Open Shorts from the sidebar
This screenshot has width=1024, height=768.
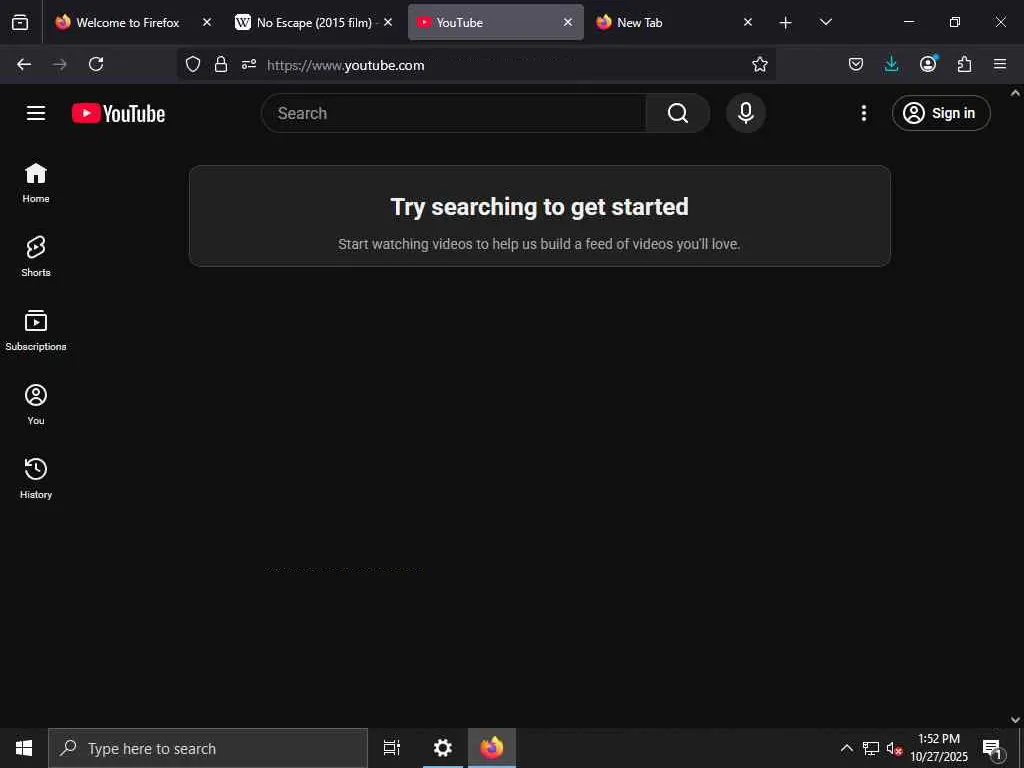tap(36, 257)
